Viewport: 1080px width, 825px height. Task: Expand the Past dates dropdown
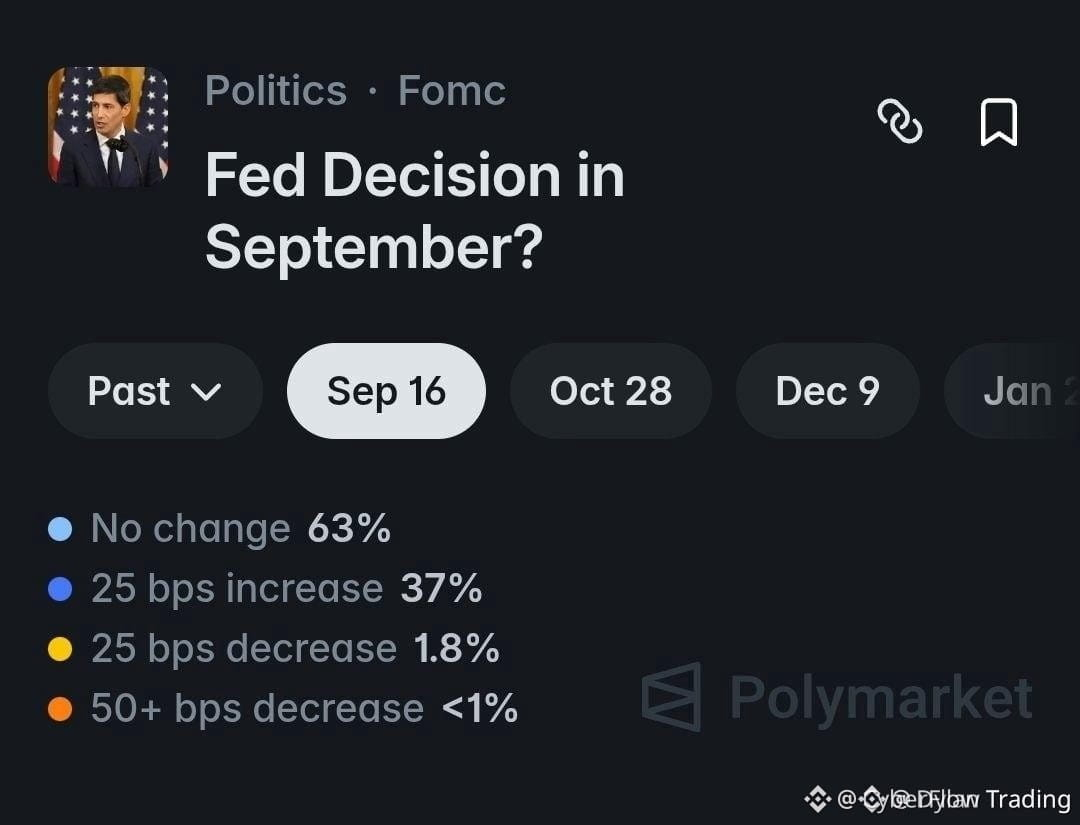click(x=155, y=391)
